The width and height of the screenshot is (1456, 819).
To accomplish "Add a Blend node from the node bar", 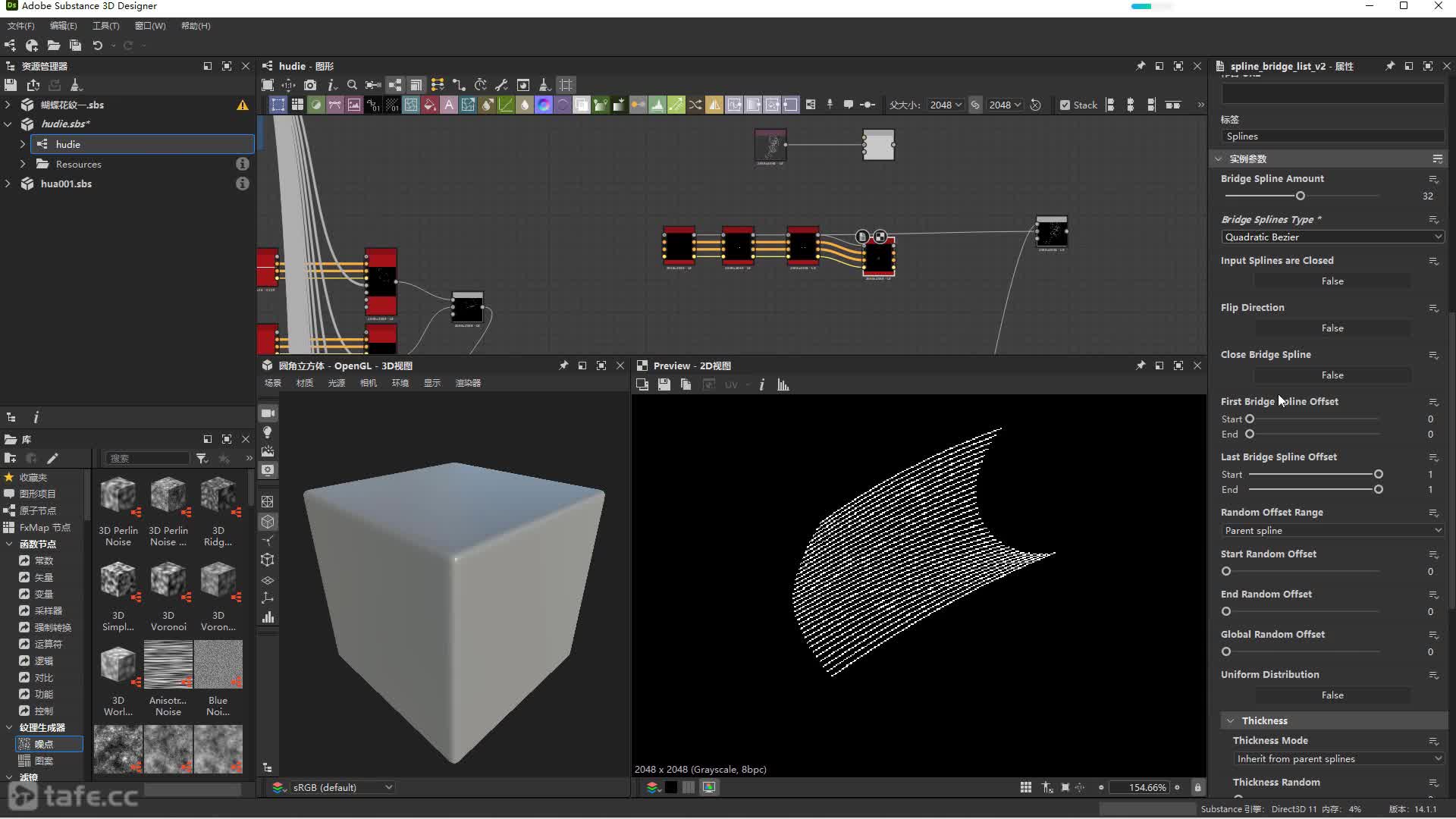I will (x=316, y=105).
